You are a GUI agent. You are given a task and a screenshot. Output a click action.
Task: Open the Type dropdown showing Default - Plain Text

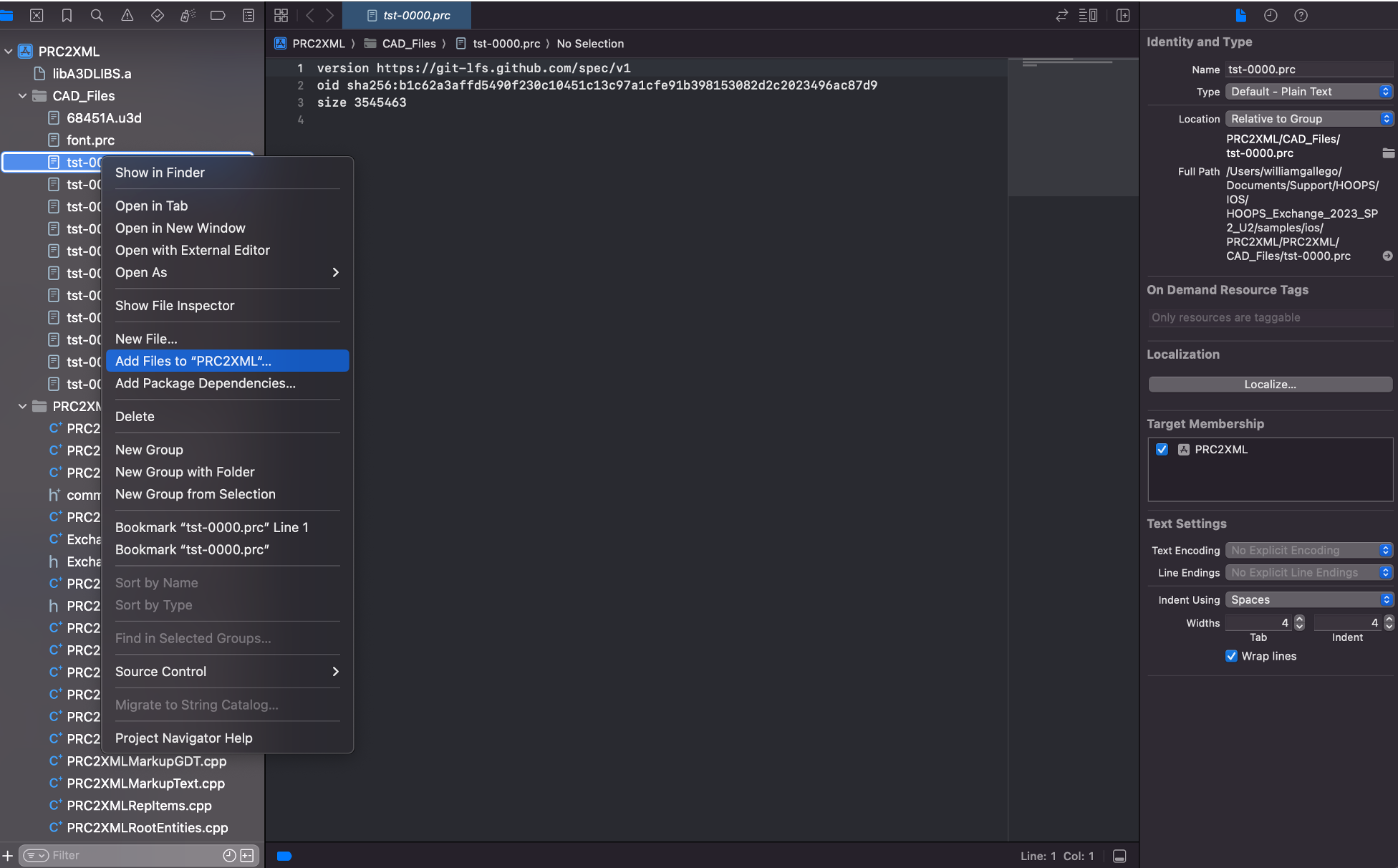click(1308, 92)
